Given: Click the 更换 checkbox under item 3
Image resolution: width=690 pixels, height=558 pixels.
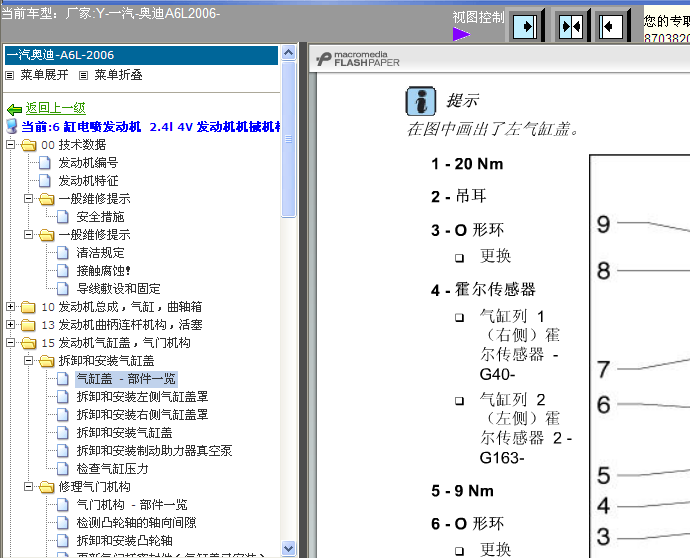Looking at the screenshot, I should [x=459, y=258].
